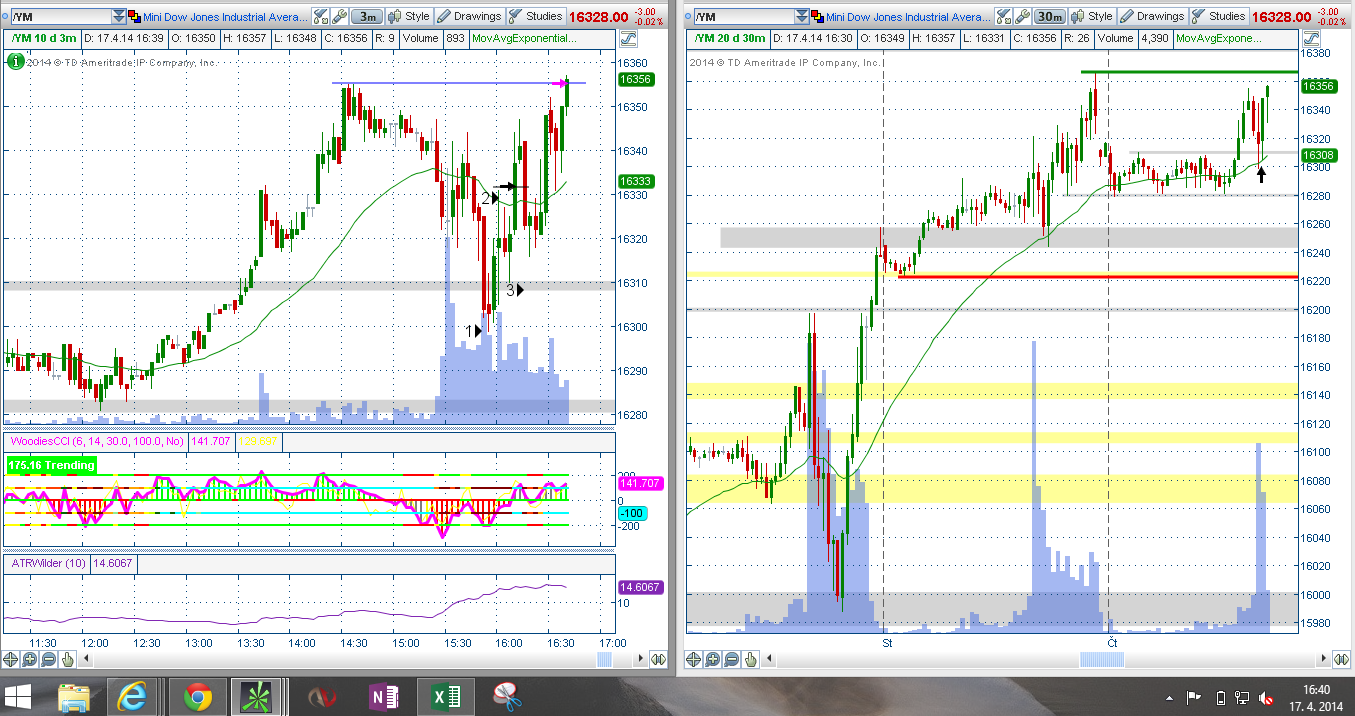The width and height of the screenshot is (1355, 716).
Task: Click pan crosshair icon in left chart
Action: coord(12,659)
